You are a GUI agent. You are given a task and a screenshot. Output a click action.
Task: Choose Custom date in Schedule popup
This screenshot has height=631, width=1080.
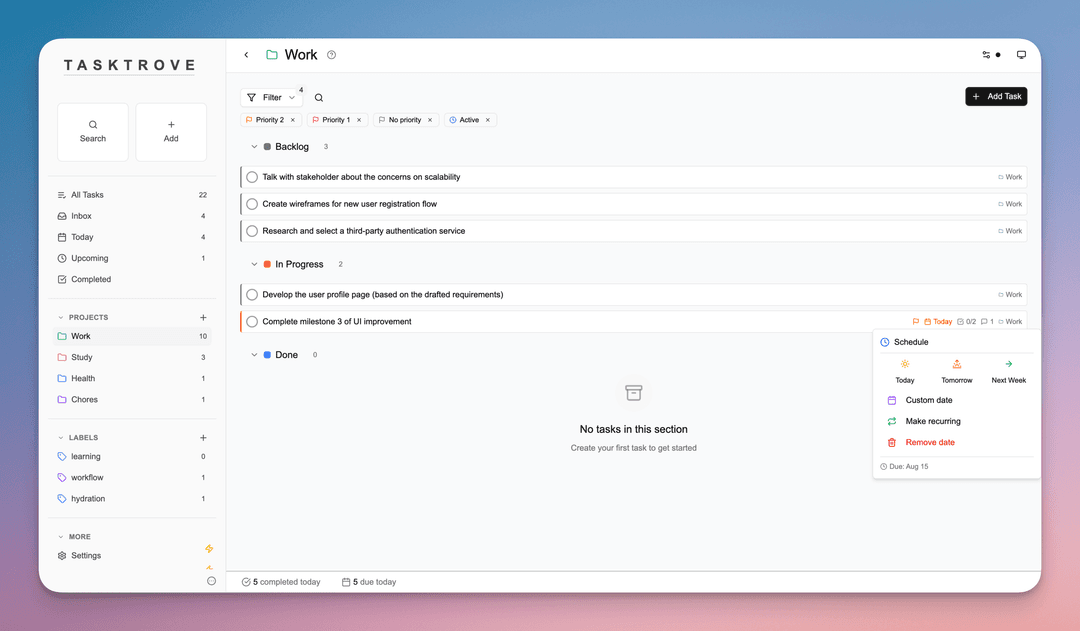(957, 400)
